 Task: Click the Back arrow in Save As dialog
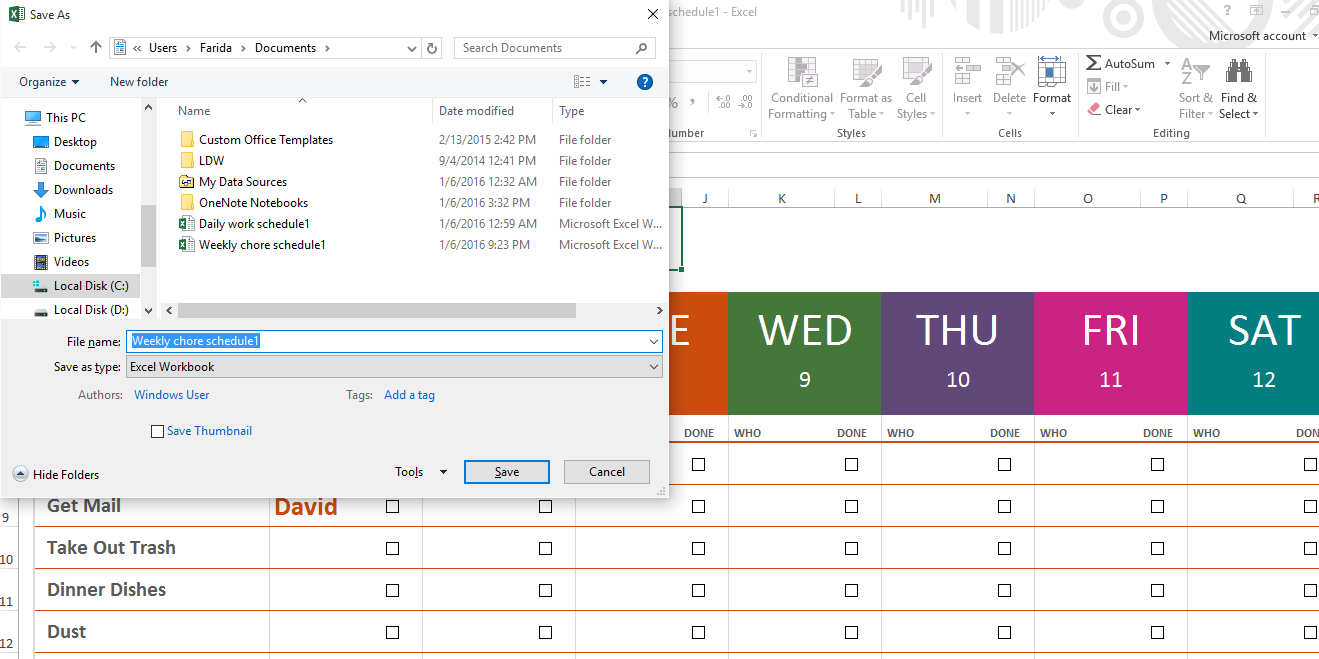pos(20,47)
